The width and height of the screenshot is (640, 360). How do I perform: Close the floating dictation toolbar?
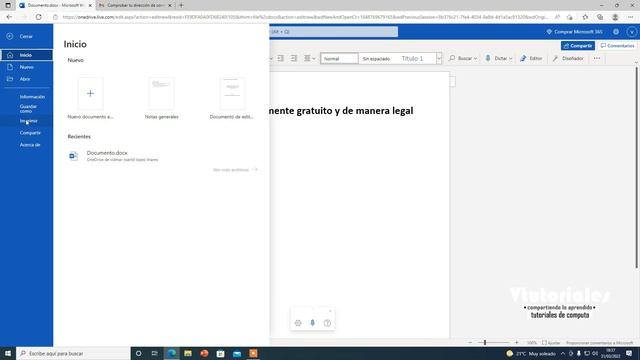(330, 311)
